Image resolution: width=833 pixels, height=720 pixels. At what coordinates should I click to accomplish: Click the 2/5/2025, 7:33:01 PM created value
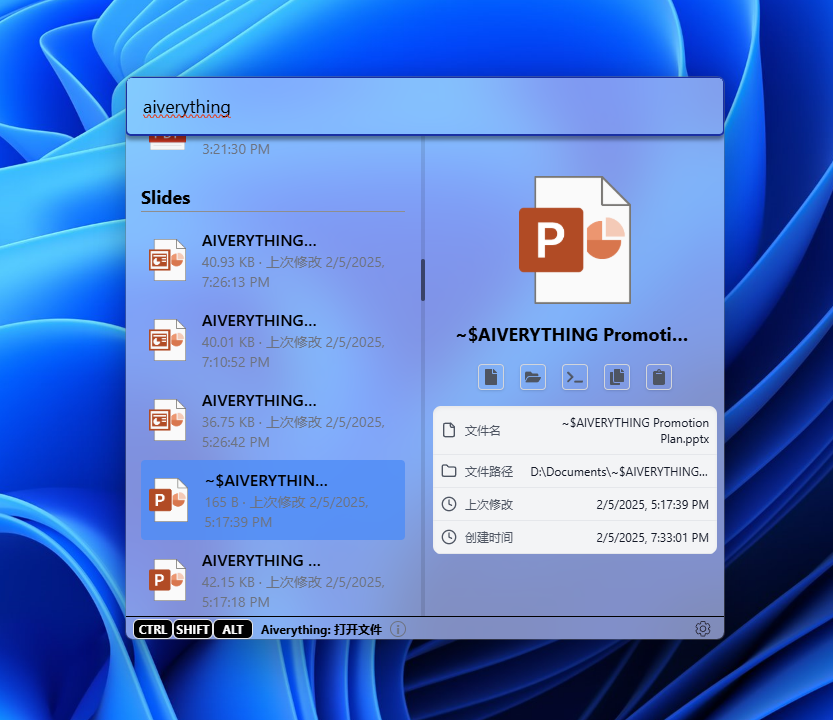pyautogui.click(x=652, y=537)
